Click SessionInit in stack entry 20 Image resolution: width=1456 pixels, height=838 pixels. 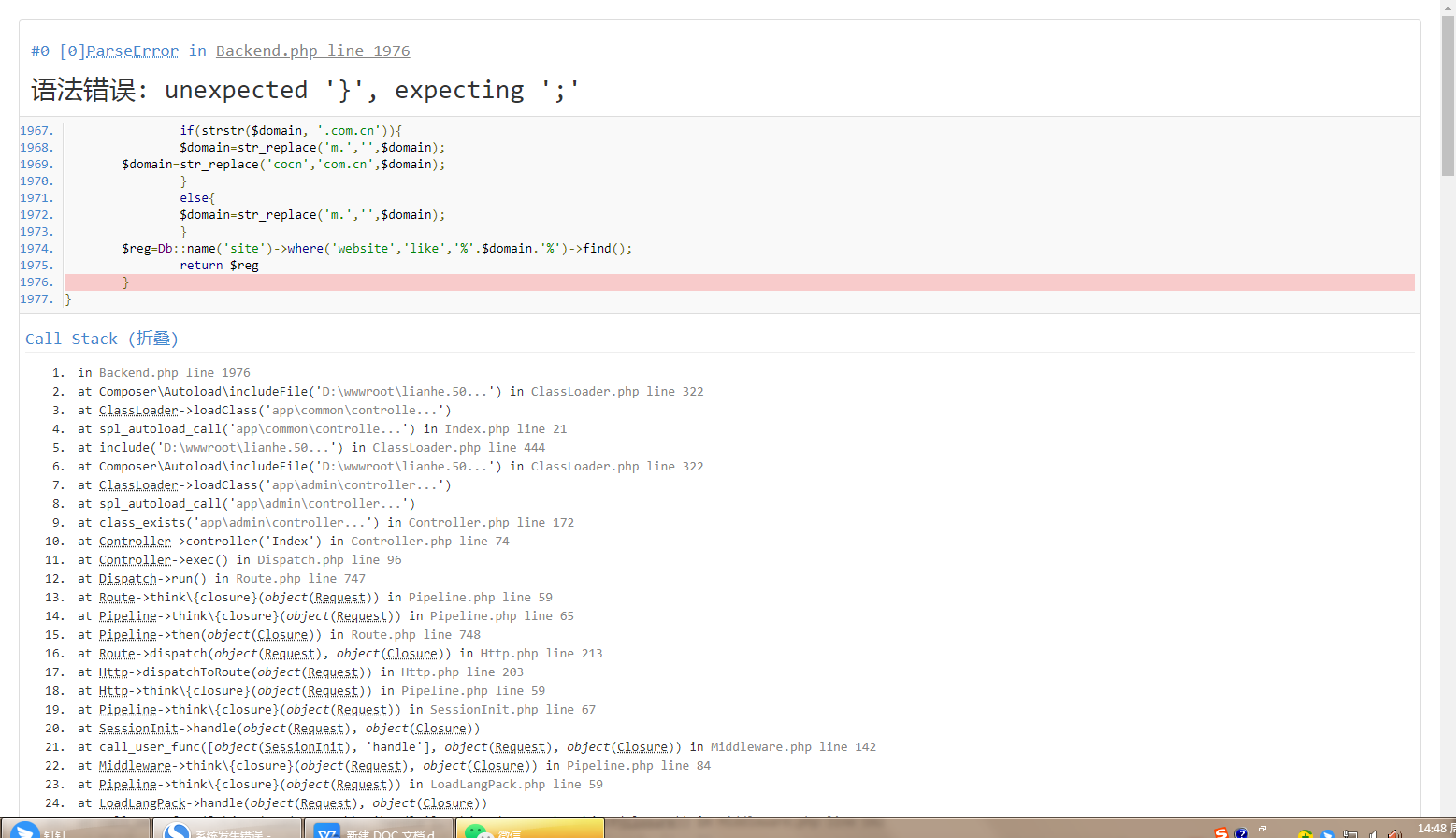pyautogui.click(x=138, y=728)
